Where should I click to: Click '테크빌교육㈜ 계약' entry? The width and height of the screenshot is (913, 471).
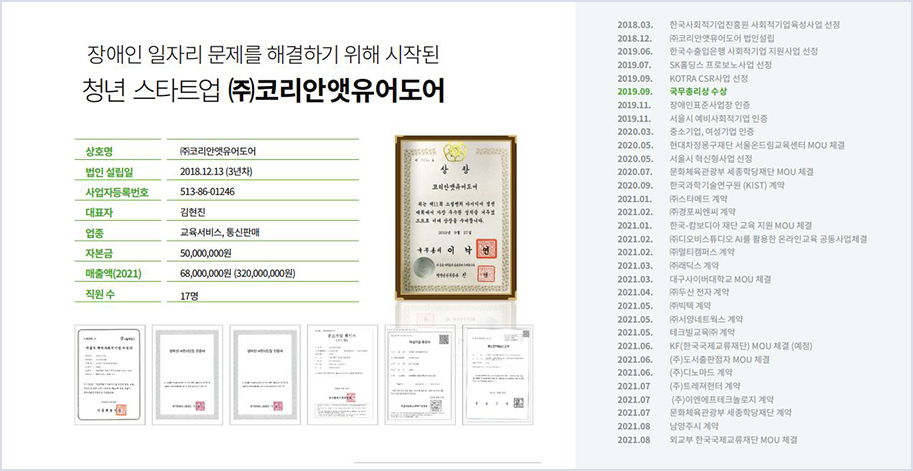(x=702, y=332)
